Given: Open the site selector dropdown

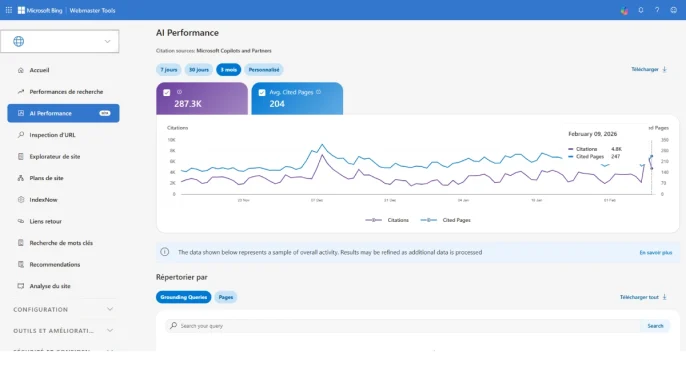Looking at the screenshot, I should point(60,42).
